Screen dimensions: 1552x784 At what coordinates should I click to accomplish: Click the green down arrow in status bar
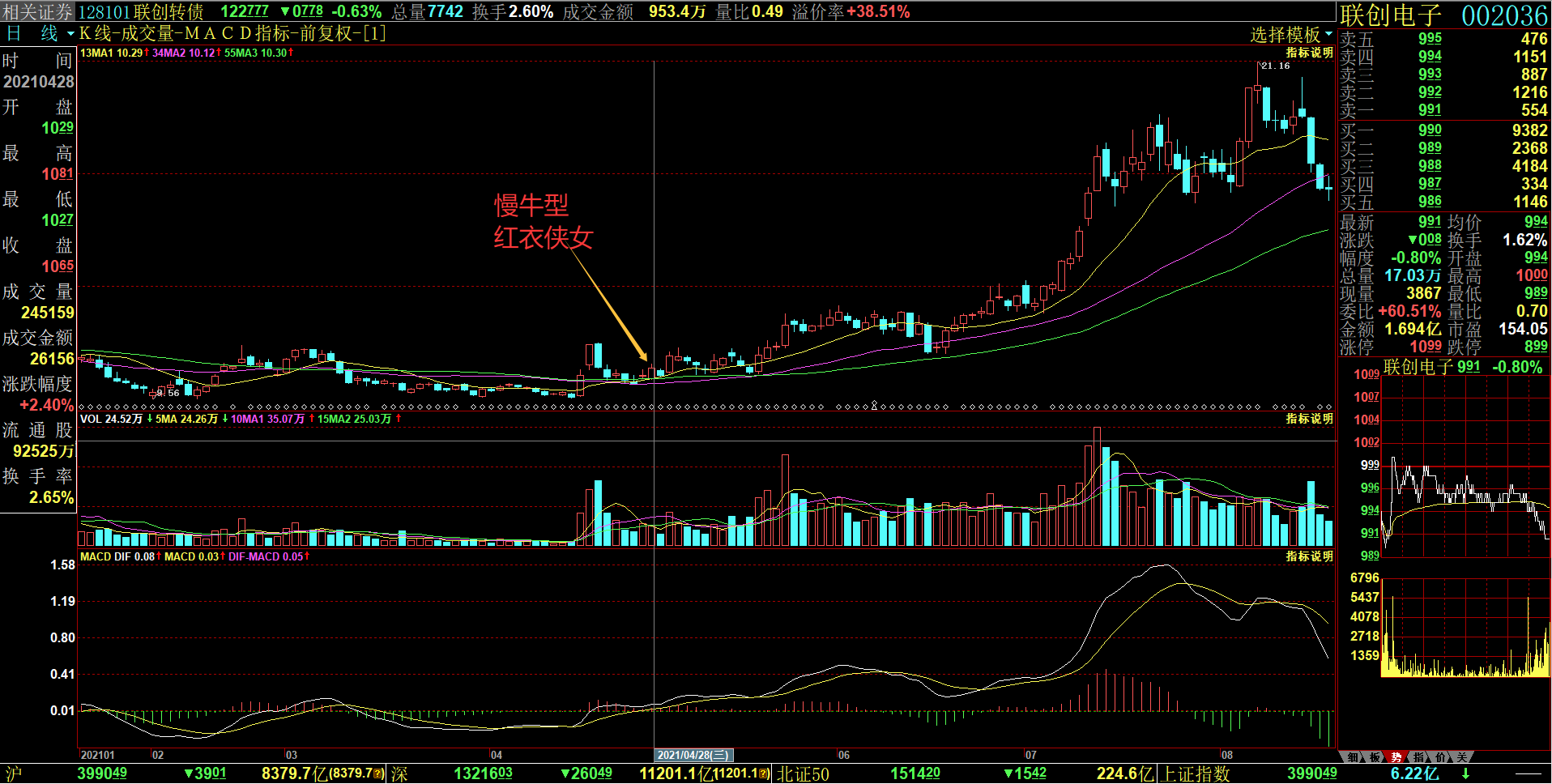1465,773
